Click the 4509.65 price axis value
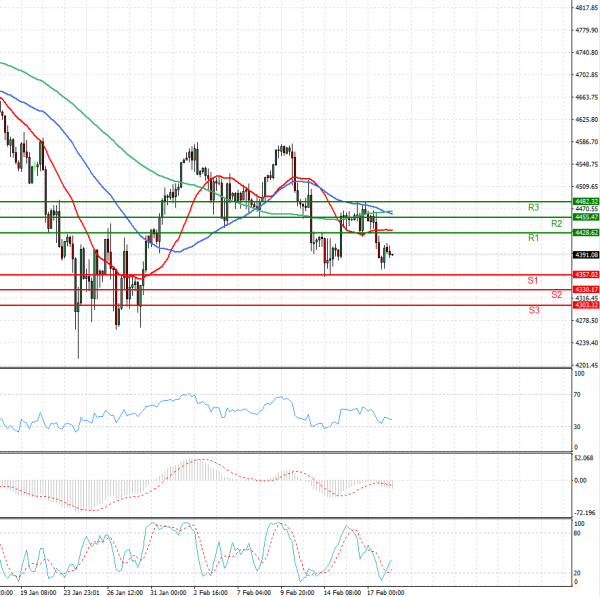600x597 pixels. click(587, 187)
